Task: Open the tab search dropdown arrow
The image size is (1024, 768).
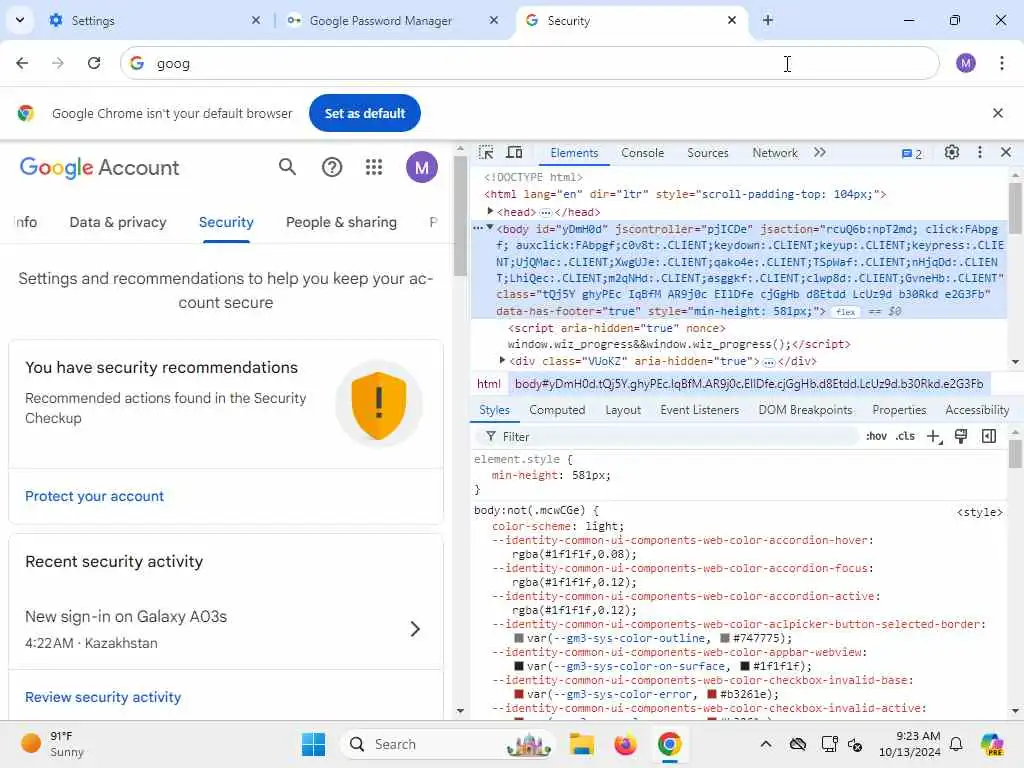Action: [20, 20]
